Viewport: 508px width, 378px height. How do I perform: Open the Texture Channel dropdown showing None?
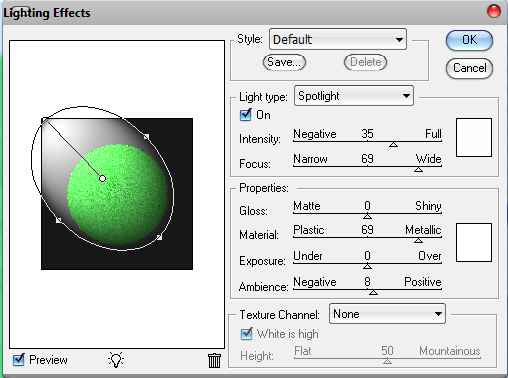click(387, 314)
